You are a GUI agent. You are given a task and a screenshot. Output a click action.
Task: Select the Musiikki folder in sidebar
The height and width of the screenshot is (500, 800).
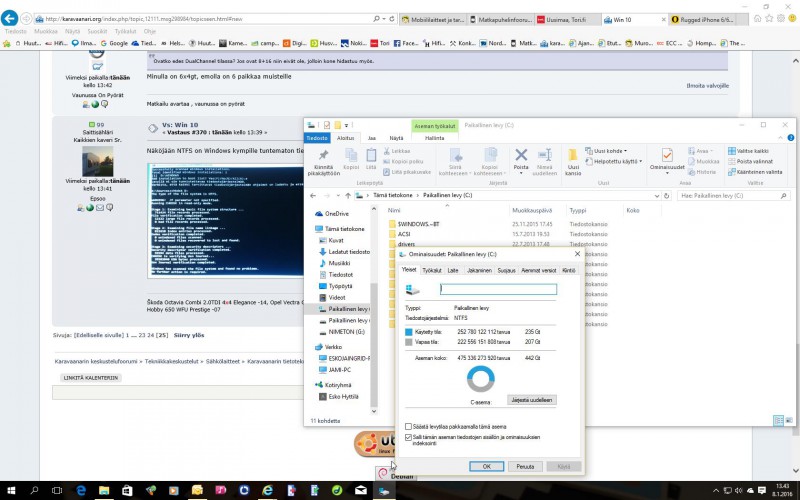pyautogui.click(x=341, y=263)
